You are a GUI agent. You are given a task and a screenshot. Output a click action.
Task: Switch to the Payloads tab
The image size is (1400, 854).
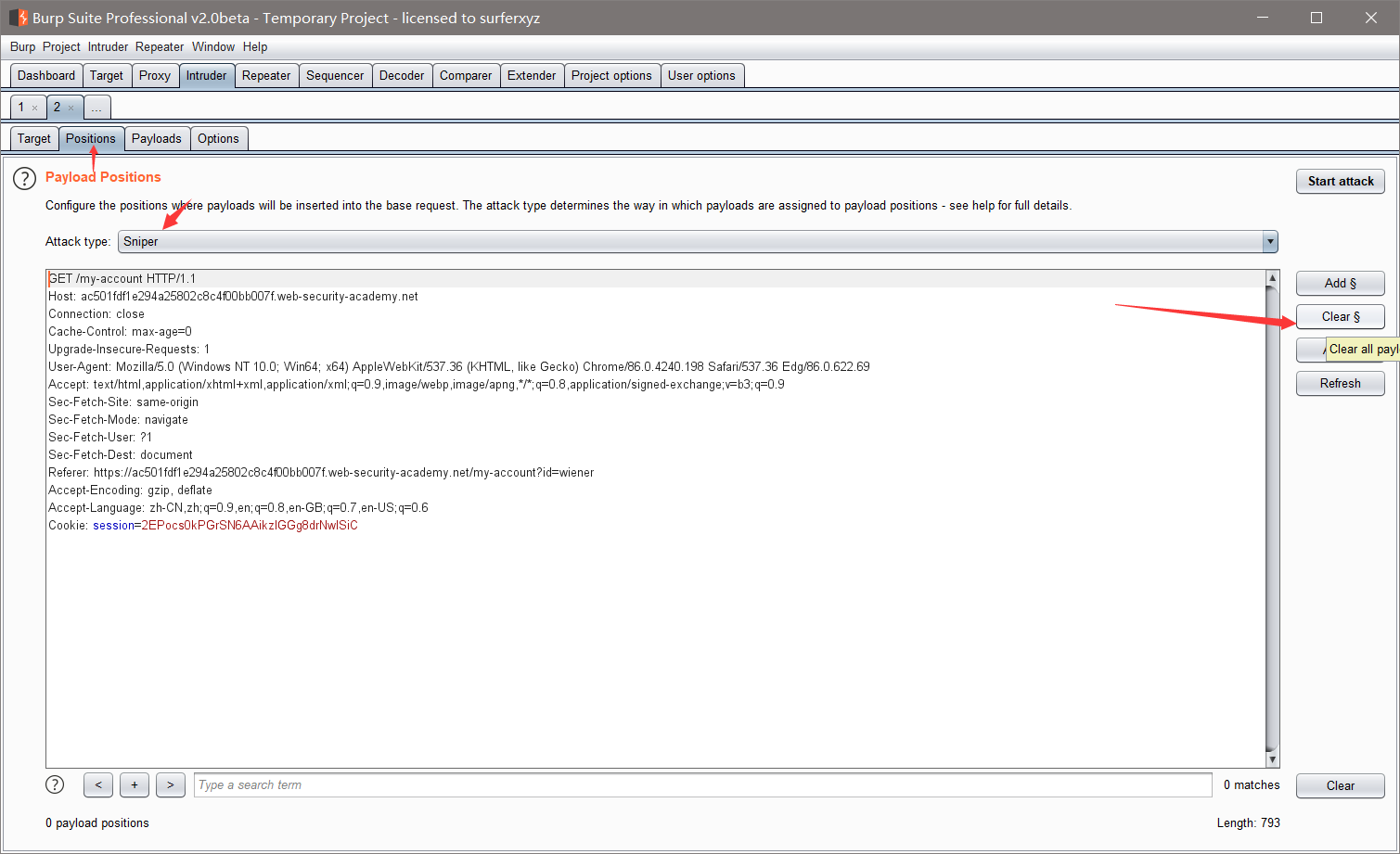[x=157, y=138]
